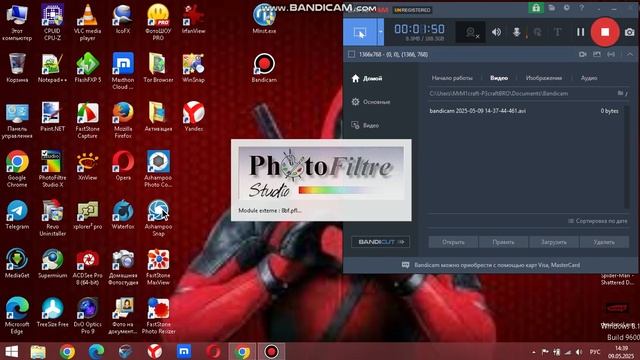Stop the Bandicam recording with red button

pos(605,32)
